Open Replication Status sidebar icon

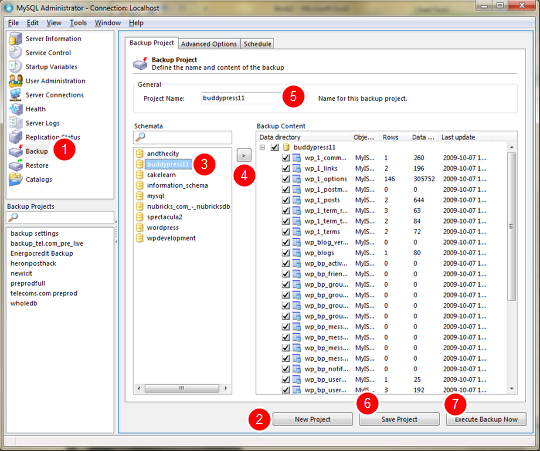coord(15,137)
